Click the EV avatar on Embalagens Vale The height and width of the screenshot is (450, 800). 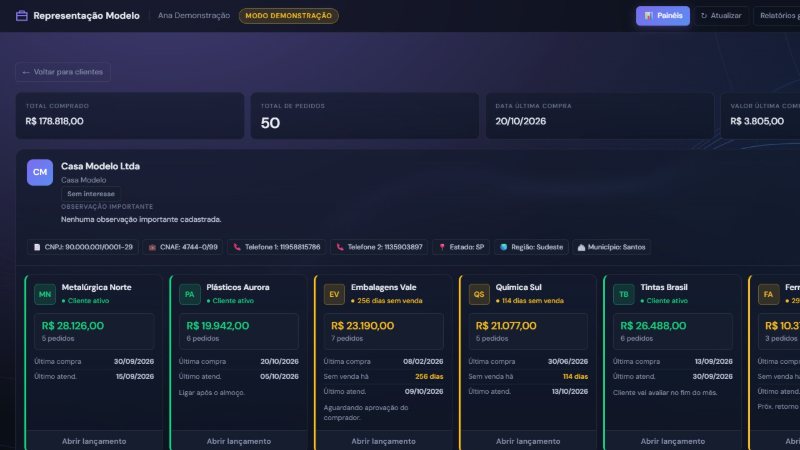coord(334,294)
